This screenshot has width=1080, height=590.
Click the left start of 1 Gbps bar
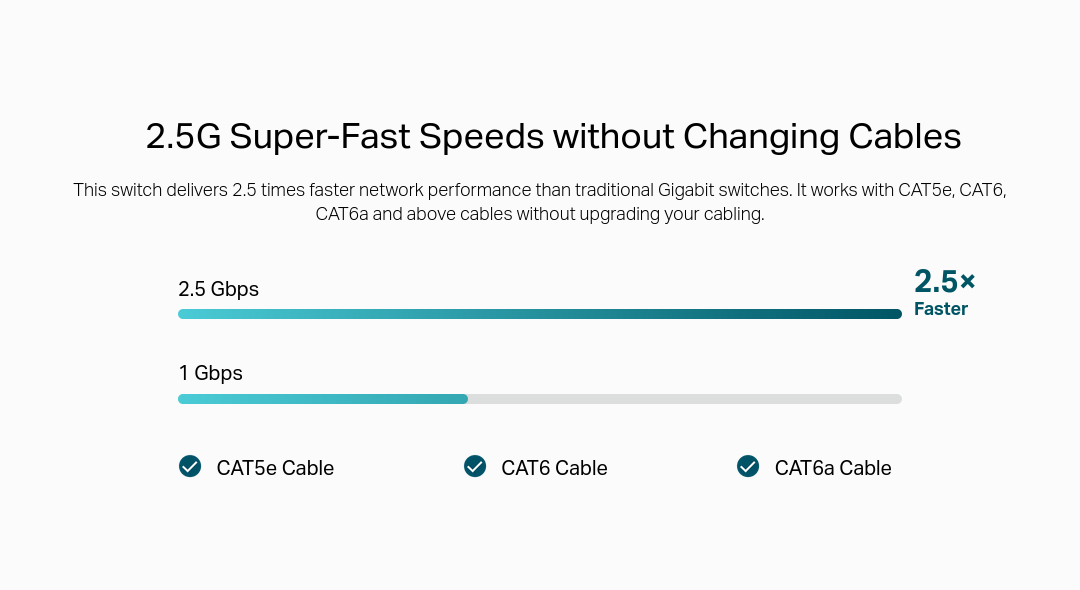pyautogui.click(x=187, y=399)
